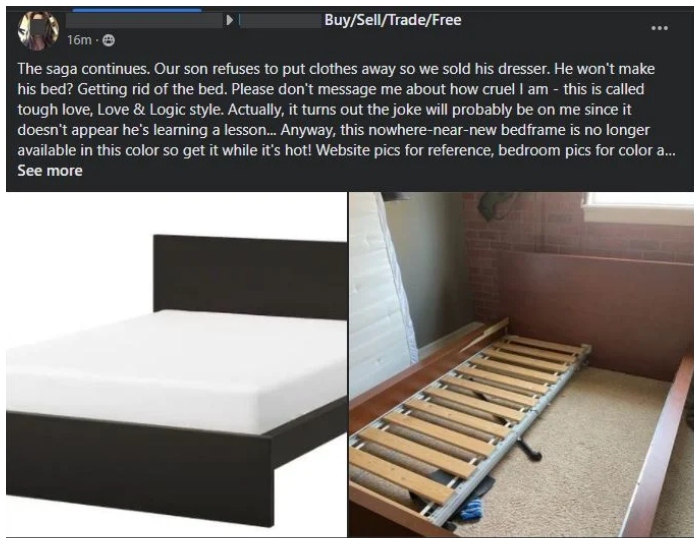Open the website photo of the black bedframe
This screenshot has width=700, height=544.
(176, 365)
